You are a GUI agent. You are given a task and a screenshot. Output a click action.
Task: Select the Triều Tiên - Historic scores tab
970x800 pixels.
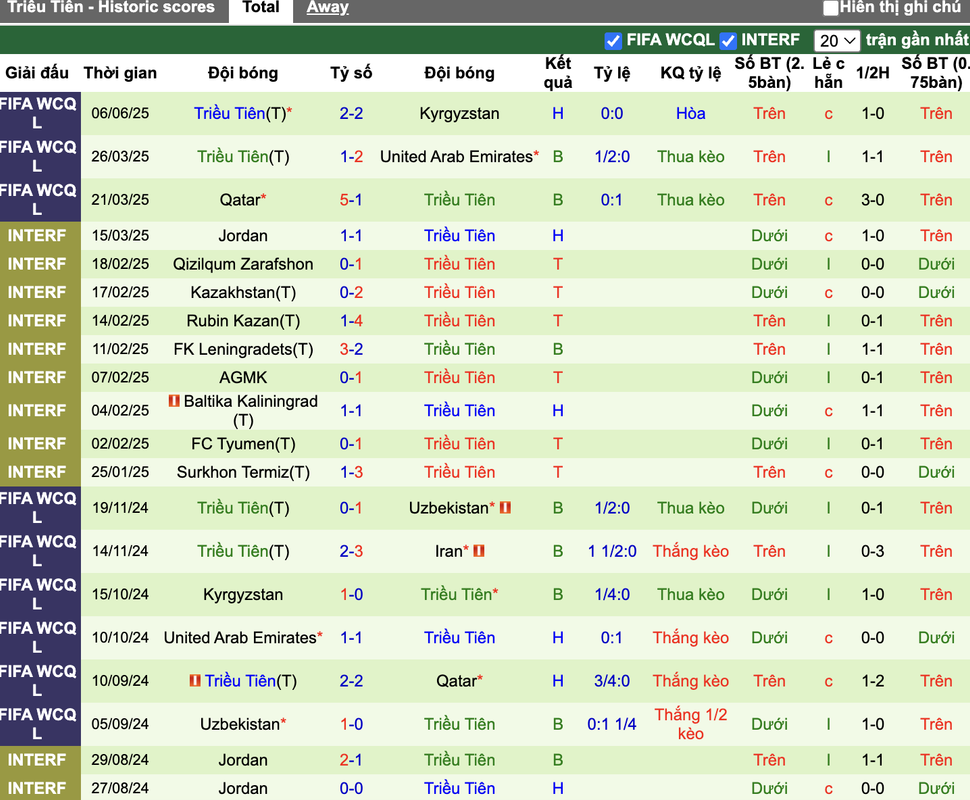click(111, 7)
